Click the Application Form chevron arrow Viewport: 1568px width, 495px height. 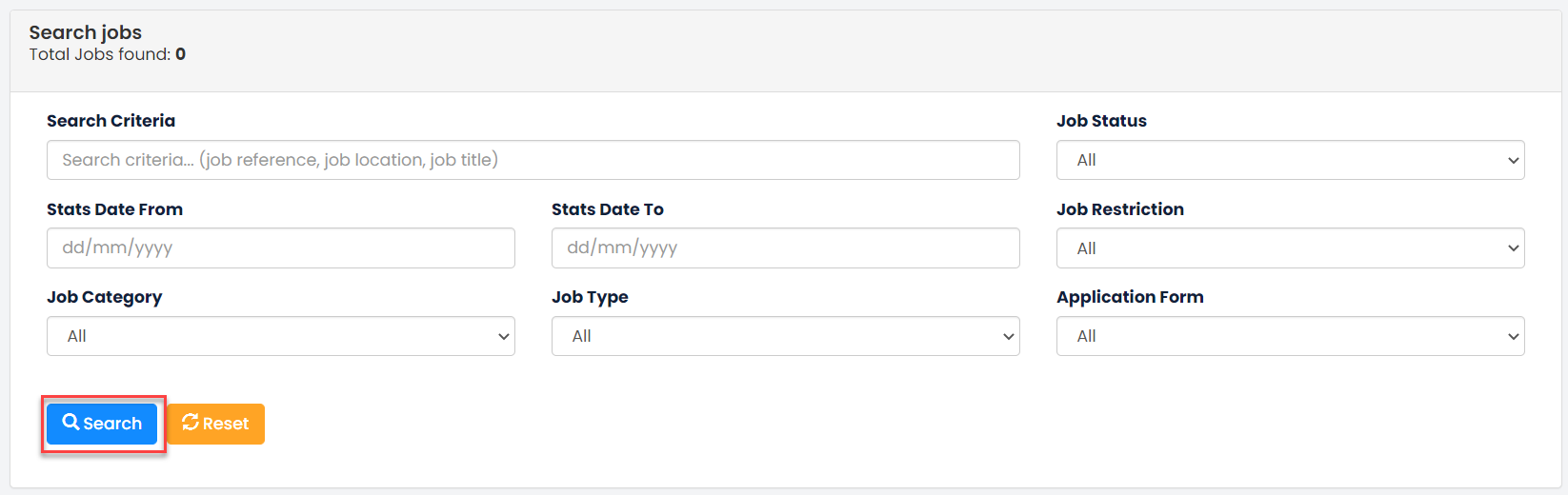pos(1513,336)
